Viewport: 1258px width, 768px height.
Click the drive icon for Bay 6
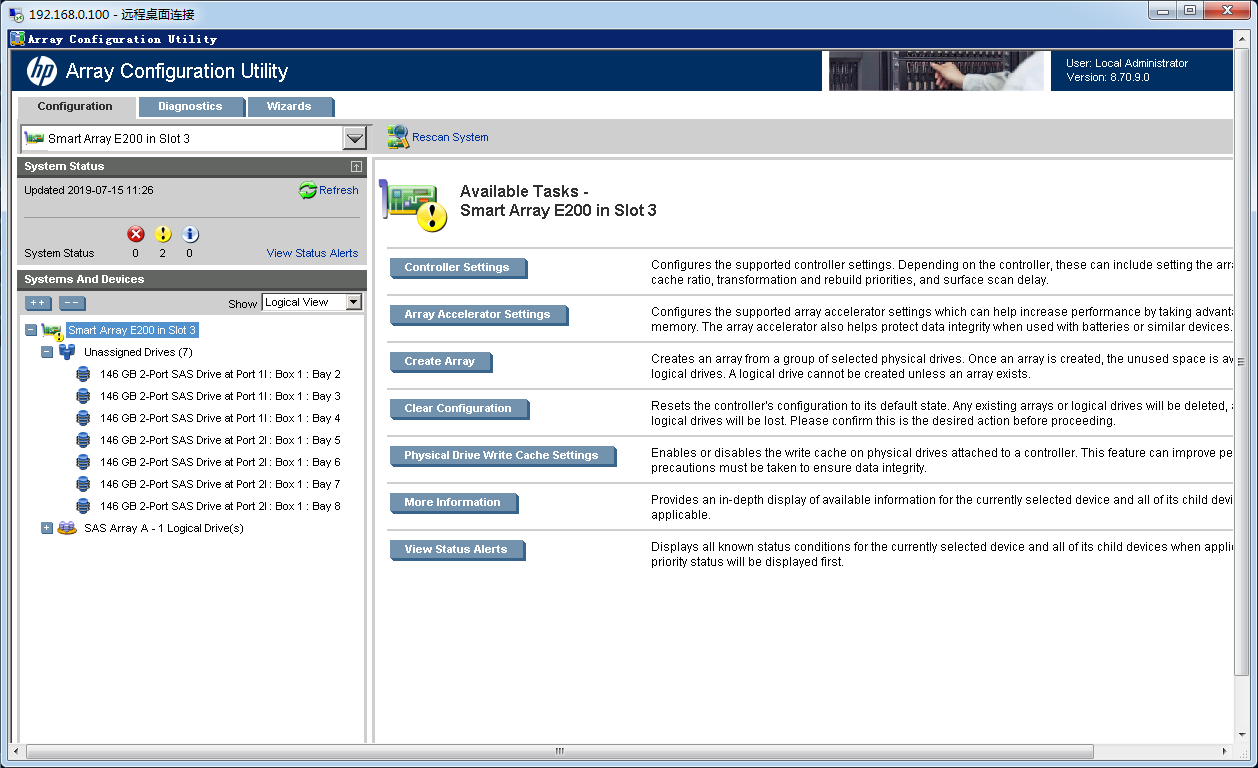pos(83,462)
